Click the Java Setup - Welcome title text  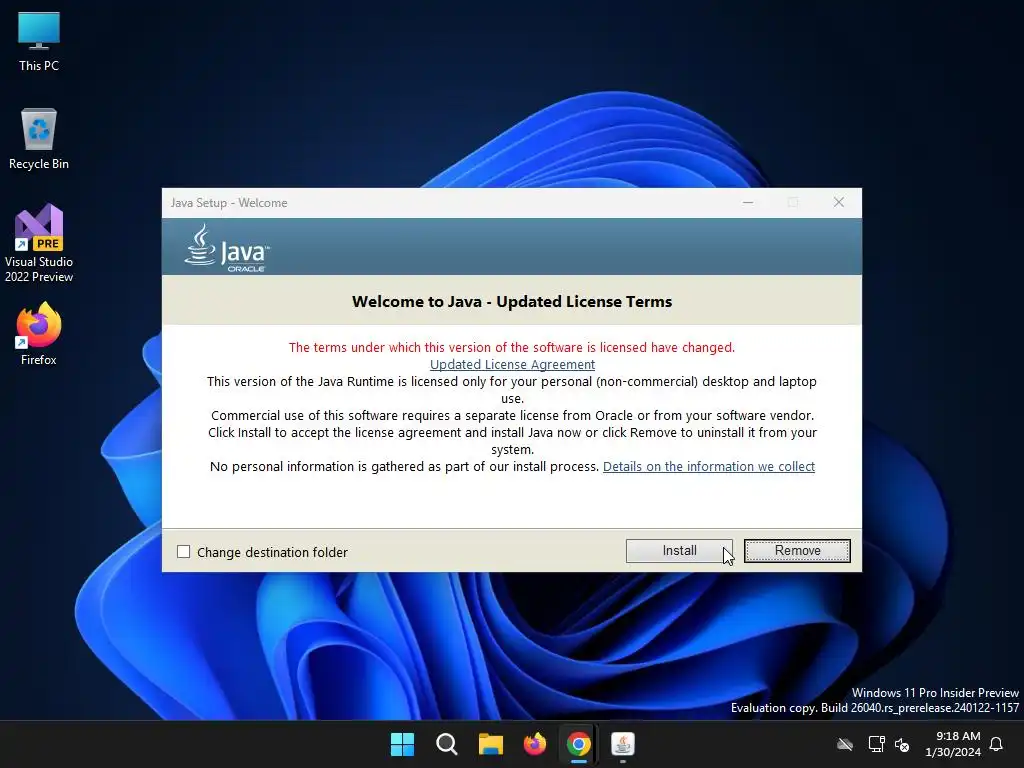click(x=229, y=202)
